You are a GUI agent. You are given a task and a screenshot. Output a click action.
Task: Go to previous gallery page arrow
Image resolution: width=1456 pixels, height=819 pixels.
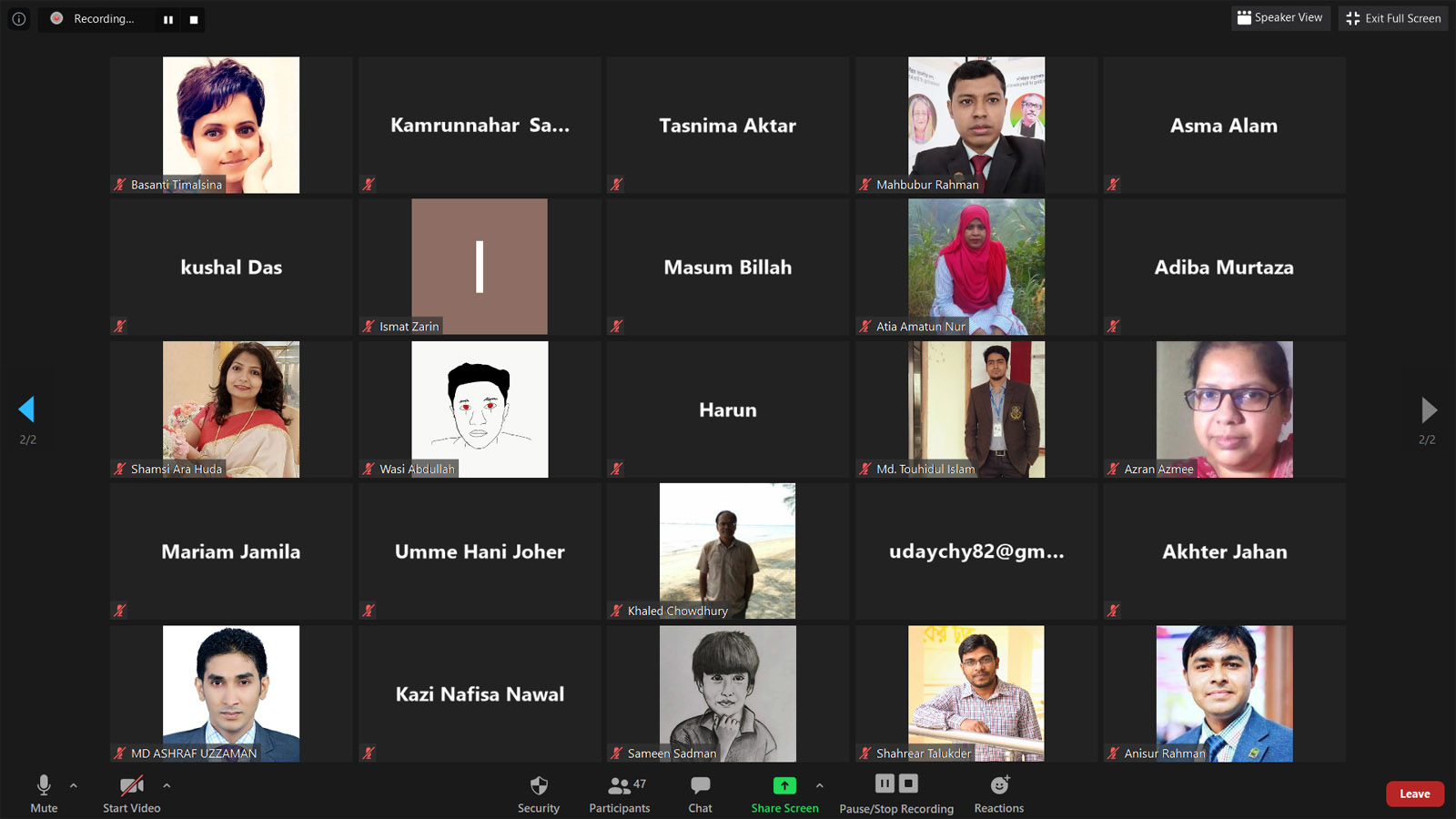point(26,409)
